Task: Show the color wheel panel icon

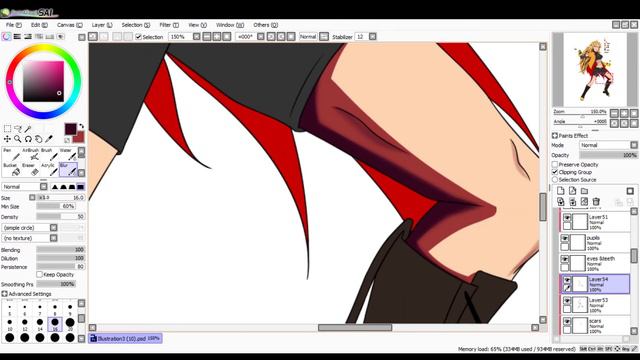Action: 6,37
